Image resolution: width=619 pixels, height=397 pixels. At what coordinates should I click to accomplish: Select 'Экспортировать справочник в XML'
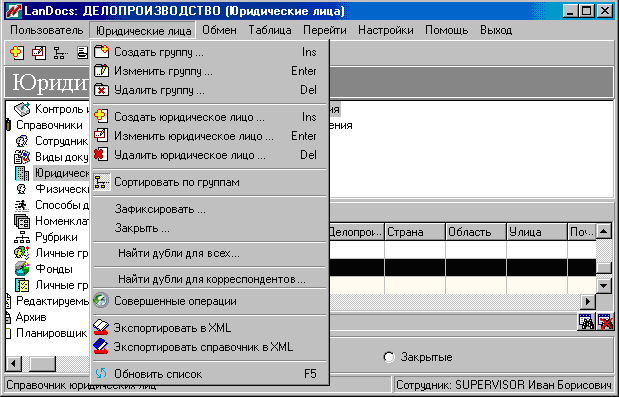[210, 347]
